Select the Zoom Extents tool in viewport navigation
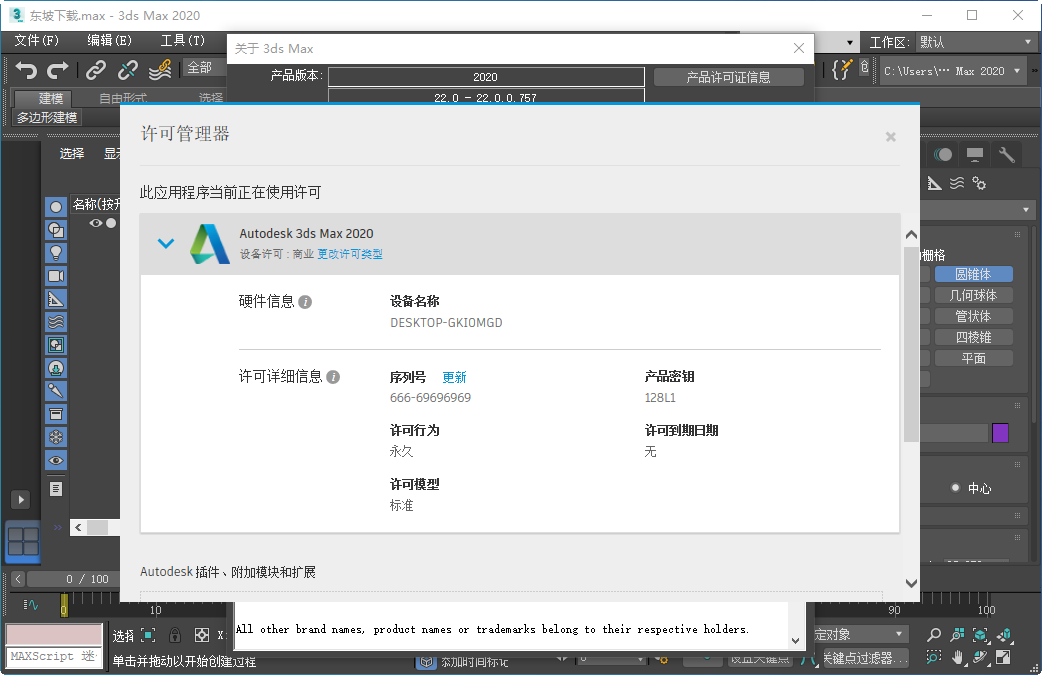The image size is (1042, 675). pos(981,634)
